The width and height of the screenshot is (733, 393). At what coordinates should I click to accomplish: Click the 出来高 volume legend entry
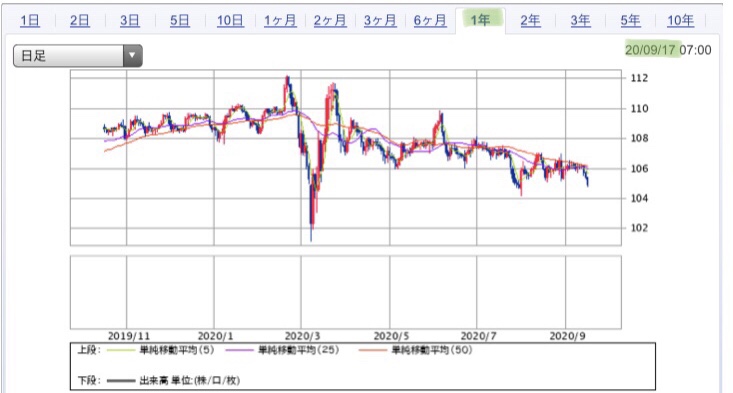(189, 381)
